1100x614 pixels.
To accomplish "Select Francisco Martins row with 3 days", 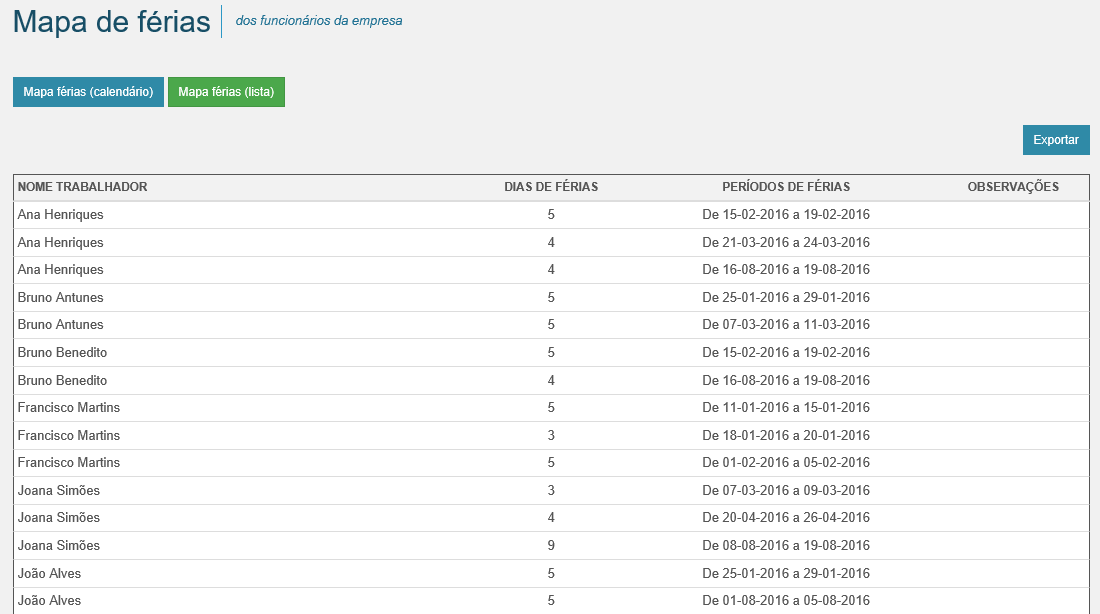I will pyautogui.click(x=69, y=436).
